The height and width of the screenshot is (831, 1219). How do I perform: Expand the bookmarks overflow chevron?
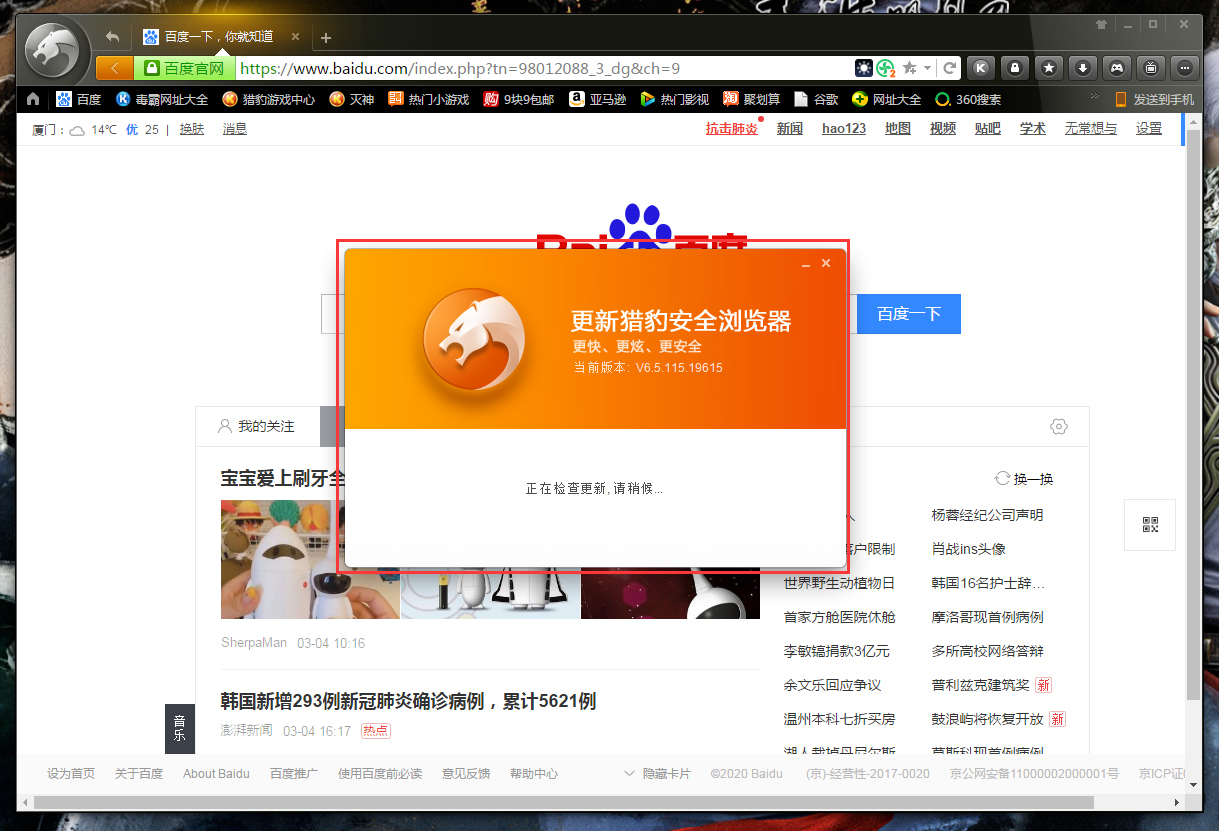coord(1095,95)
